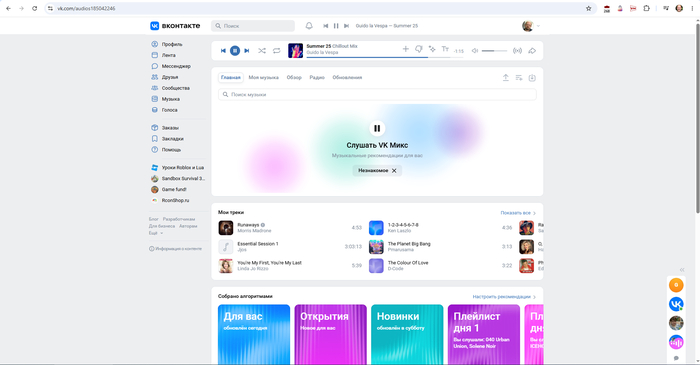
Task: Open Настроить рекомендации link
Action: 504,297
